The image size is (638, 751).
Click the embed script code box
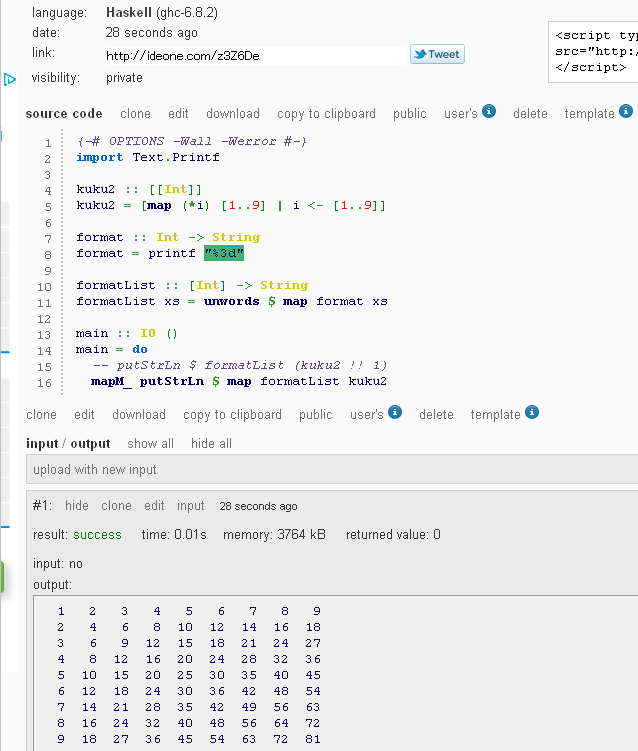tap(593, 52)
